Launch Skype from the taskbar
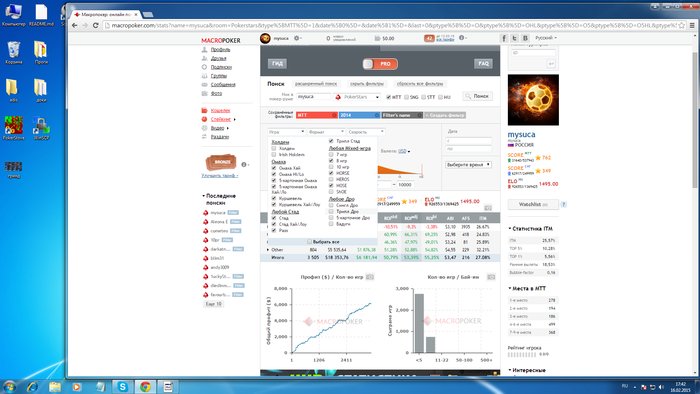Screen dimensions: 700x394 (122, 386)
